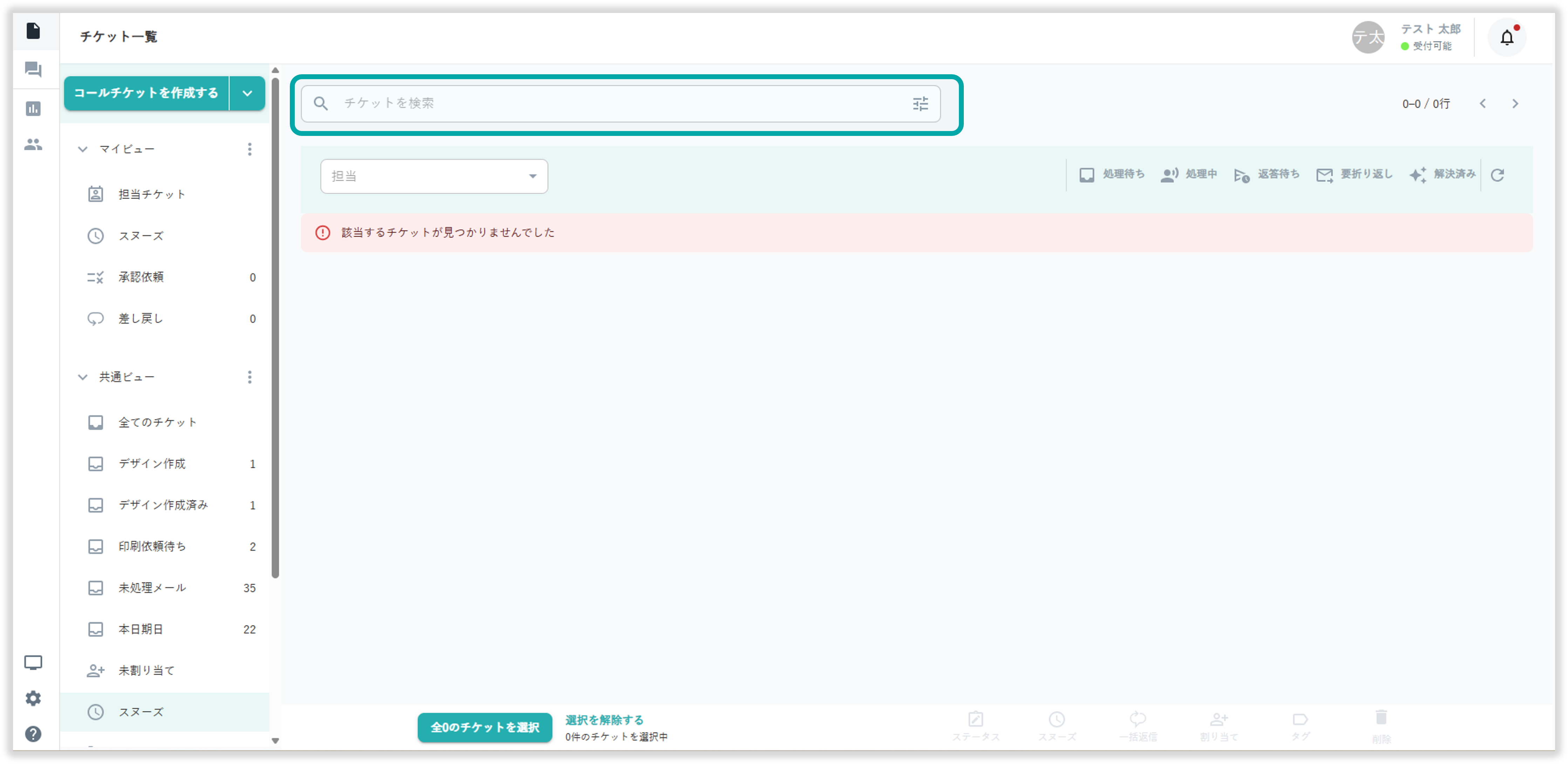
Task: Open the help question mark icon
Action: click(x=33, y=734)
